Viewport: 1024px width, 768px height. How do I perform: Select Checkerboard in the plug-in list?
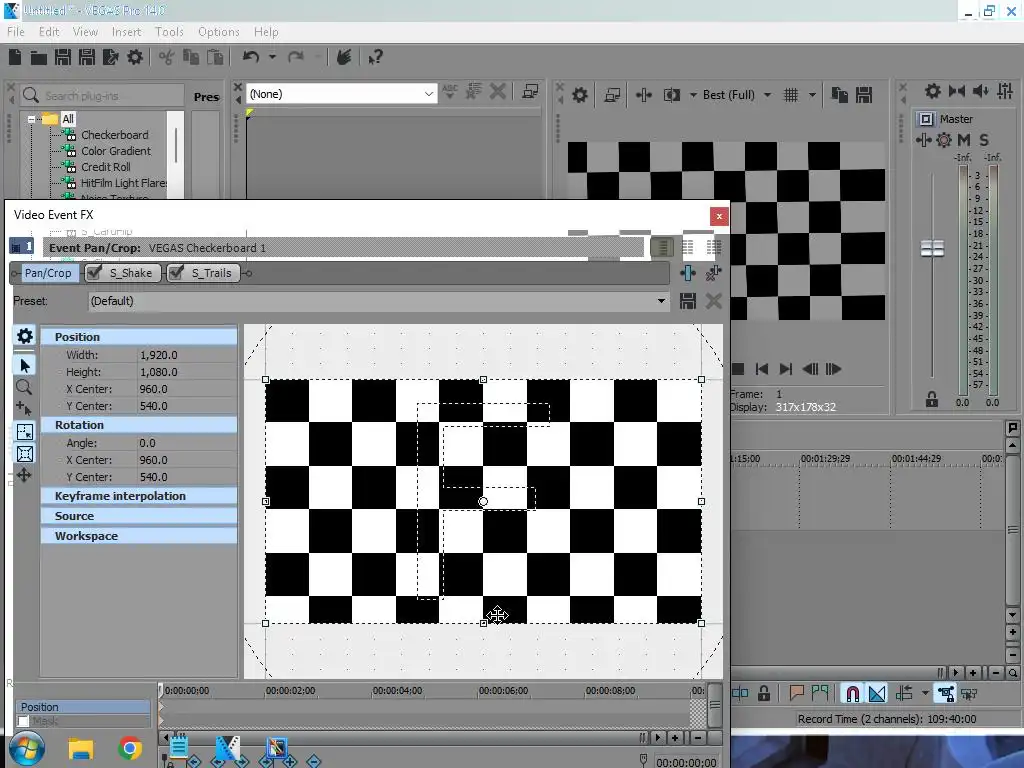click(114, 135)
